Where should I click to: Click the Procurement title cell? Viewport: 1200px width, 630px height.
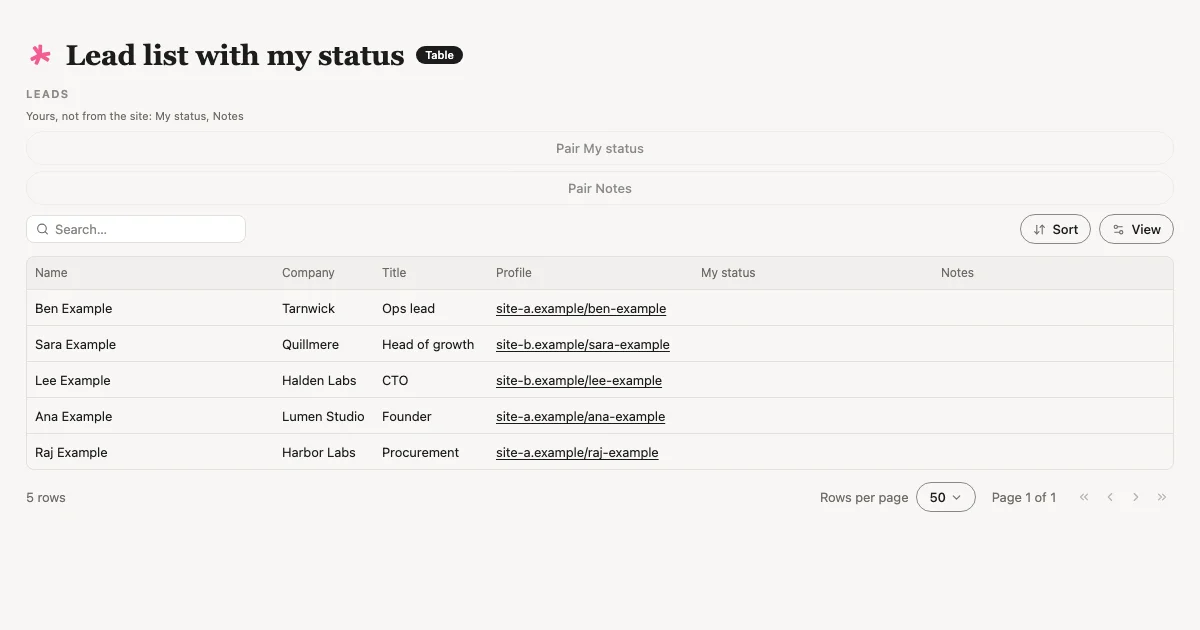tap(420, 452)
